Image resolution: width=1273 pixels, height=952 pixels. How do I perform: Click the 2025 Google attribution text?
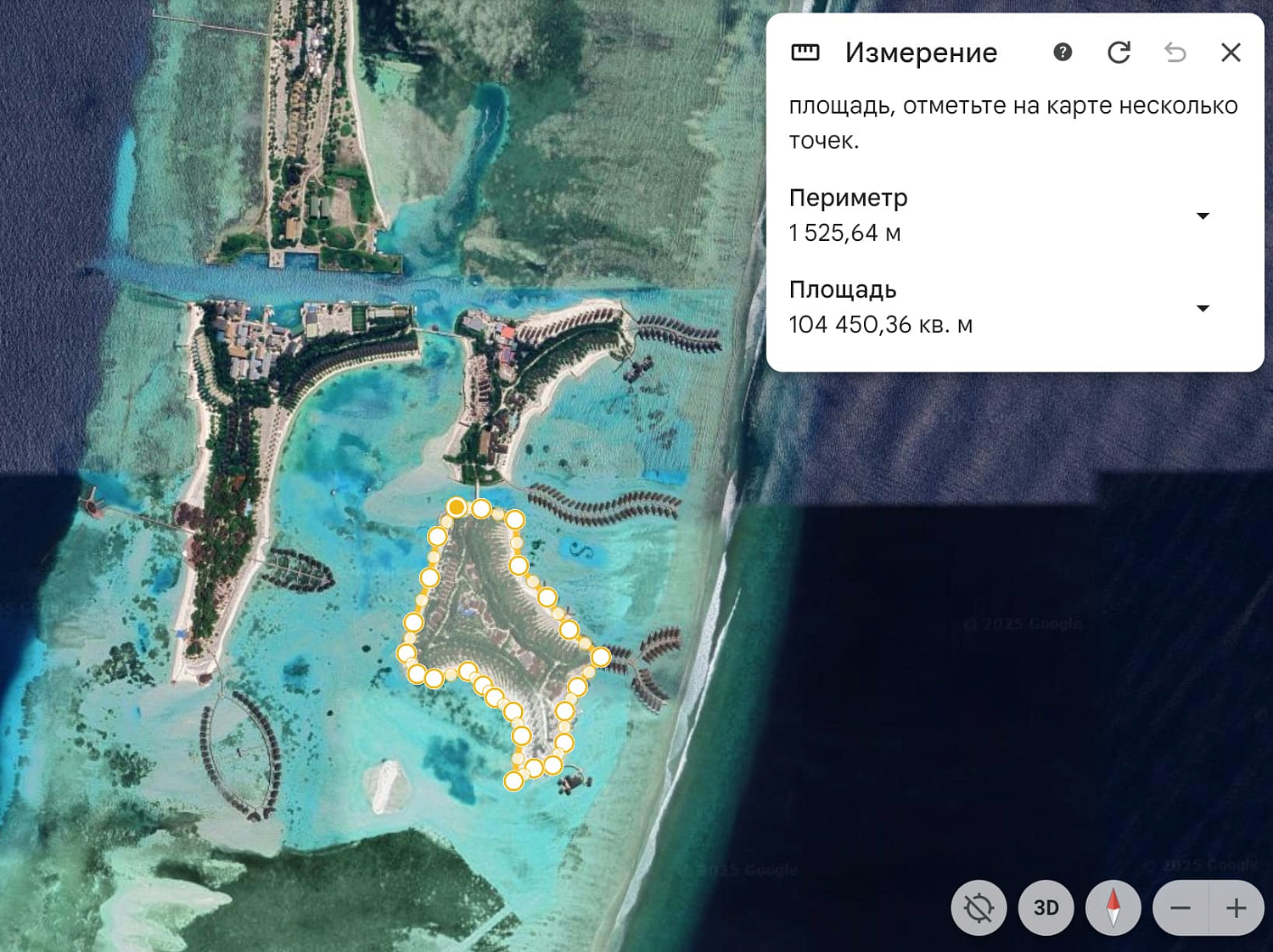pos(1024,623)
